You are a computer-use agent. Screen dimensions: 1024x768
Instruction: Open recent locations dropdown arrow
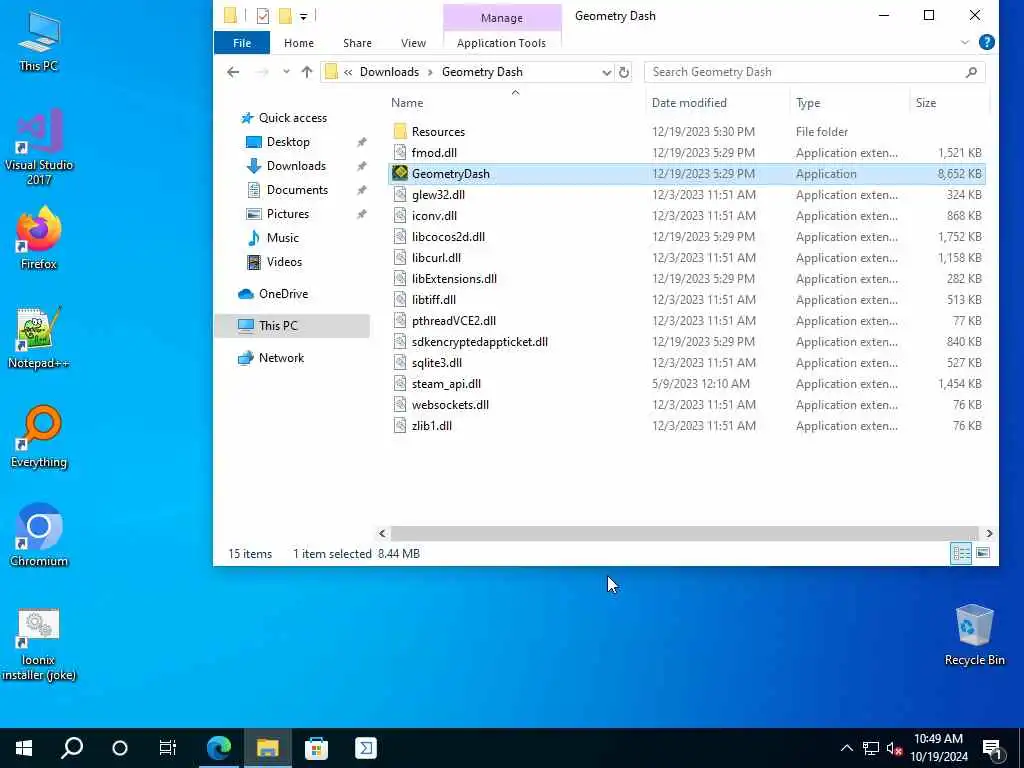click(286, 72)
